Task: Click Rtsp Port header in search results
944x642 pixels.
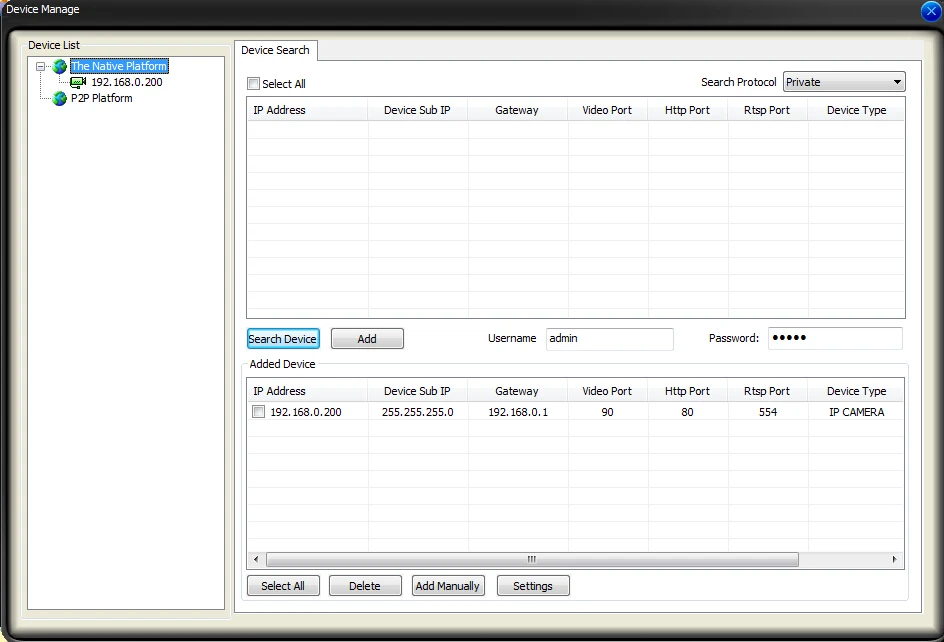Action: pyautogui.click(x=767, y=110)
